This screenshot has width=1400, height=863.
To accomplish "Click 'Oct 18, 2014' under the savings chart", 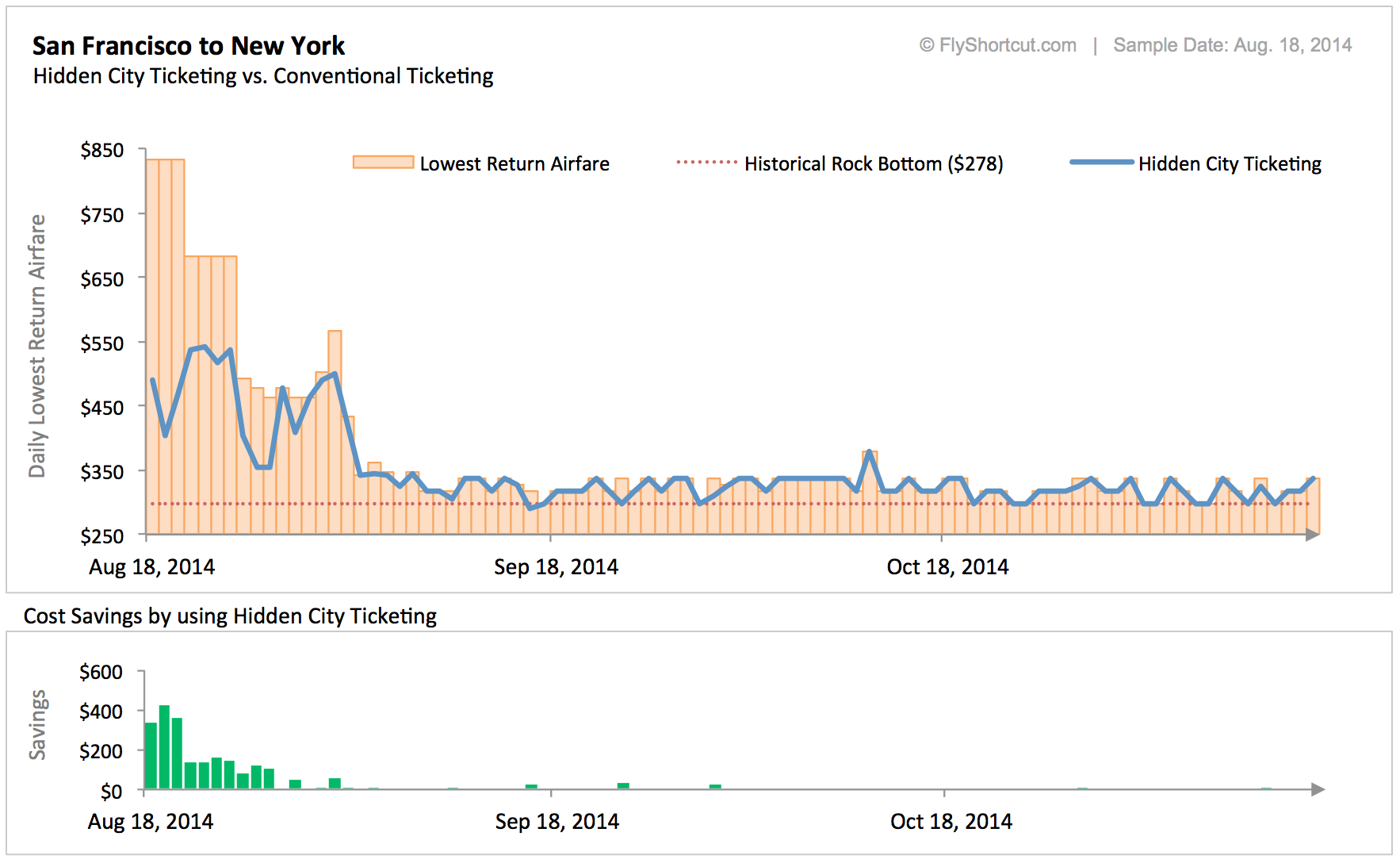I will [951, 822].
